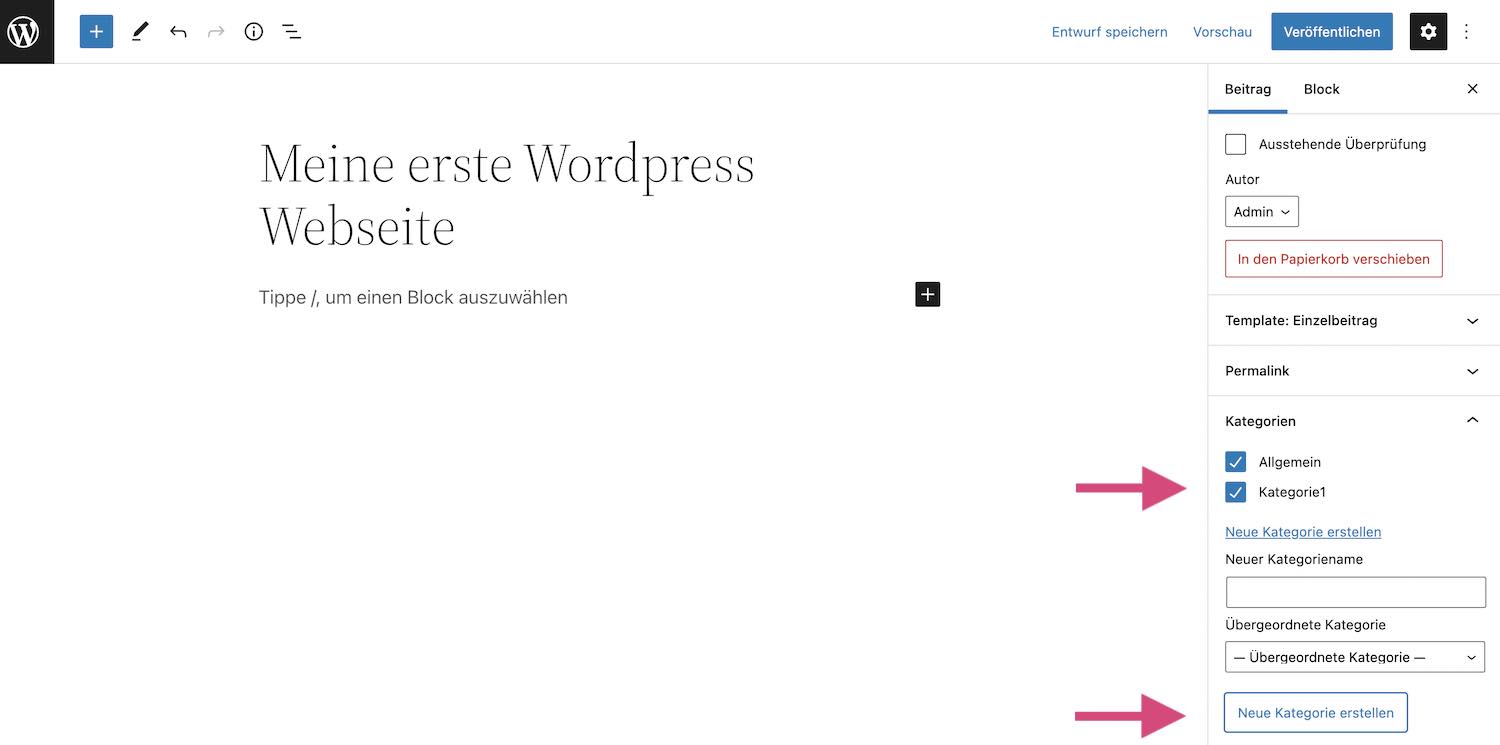
Task: Open the three-dot options menu
Action: tap(1467, 32)
